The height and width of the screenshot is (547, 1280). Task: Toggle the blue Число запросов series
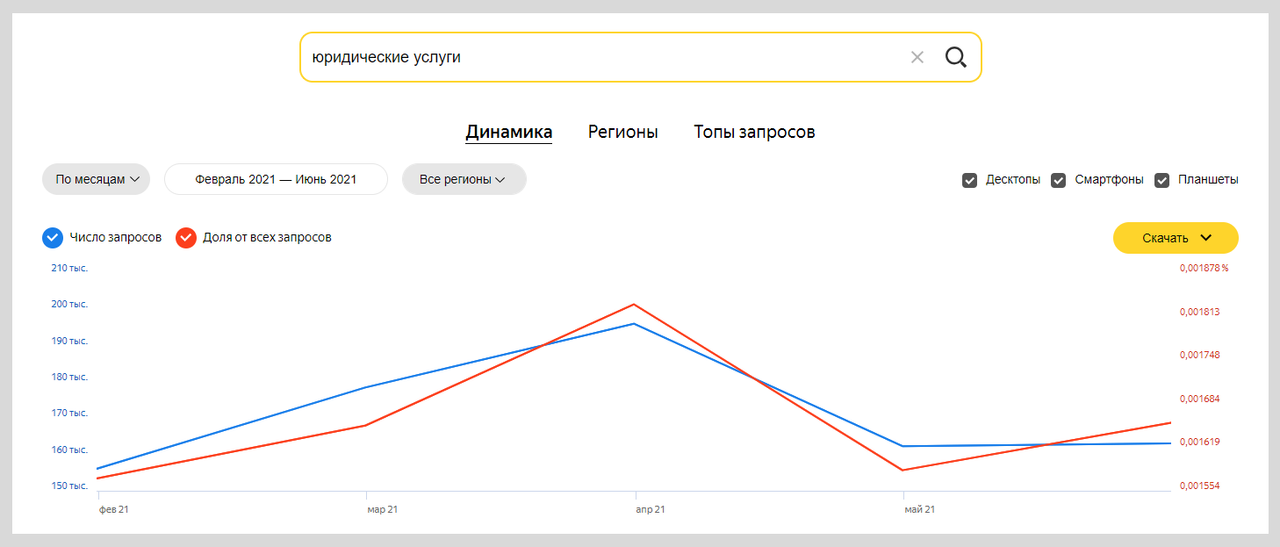(x=53, y=238)
